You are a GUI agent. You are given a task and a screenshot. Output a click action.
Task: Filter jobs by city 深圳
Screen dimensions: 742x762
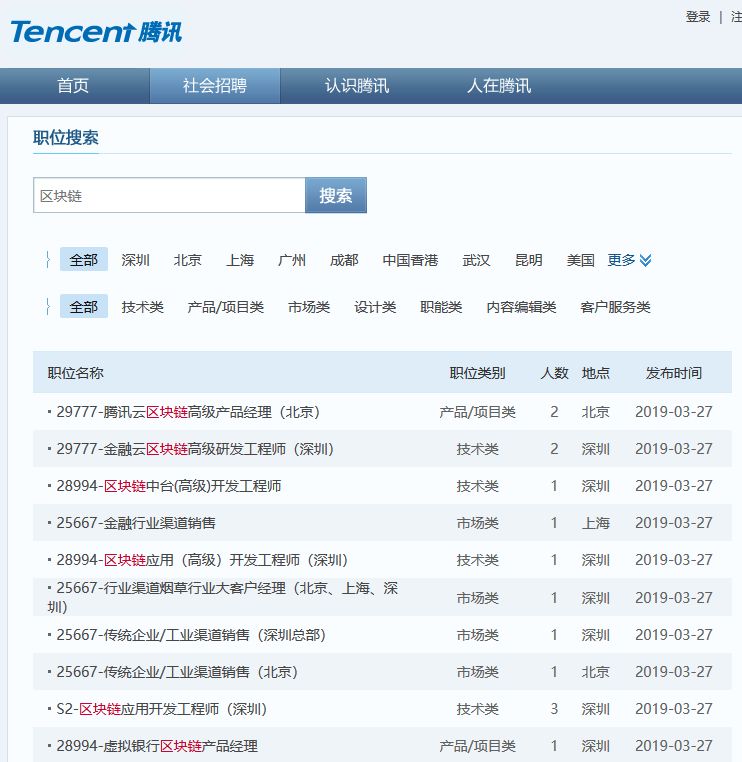(x=136, y=260)
